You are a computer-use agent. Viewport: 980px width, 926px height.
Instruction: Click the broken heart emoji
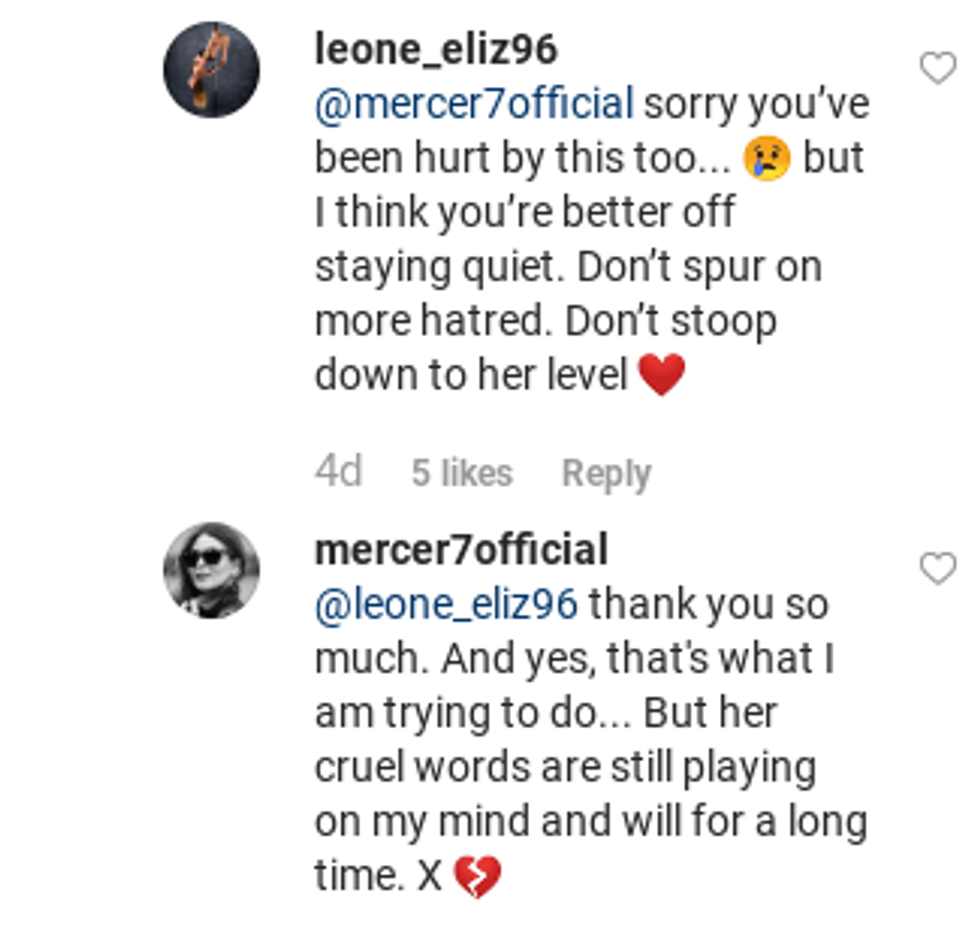476,877
